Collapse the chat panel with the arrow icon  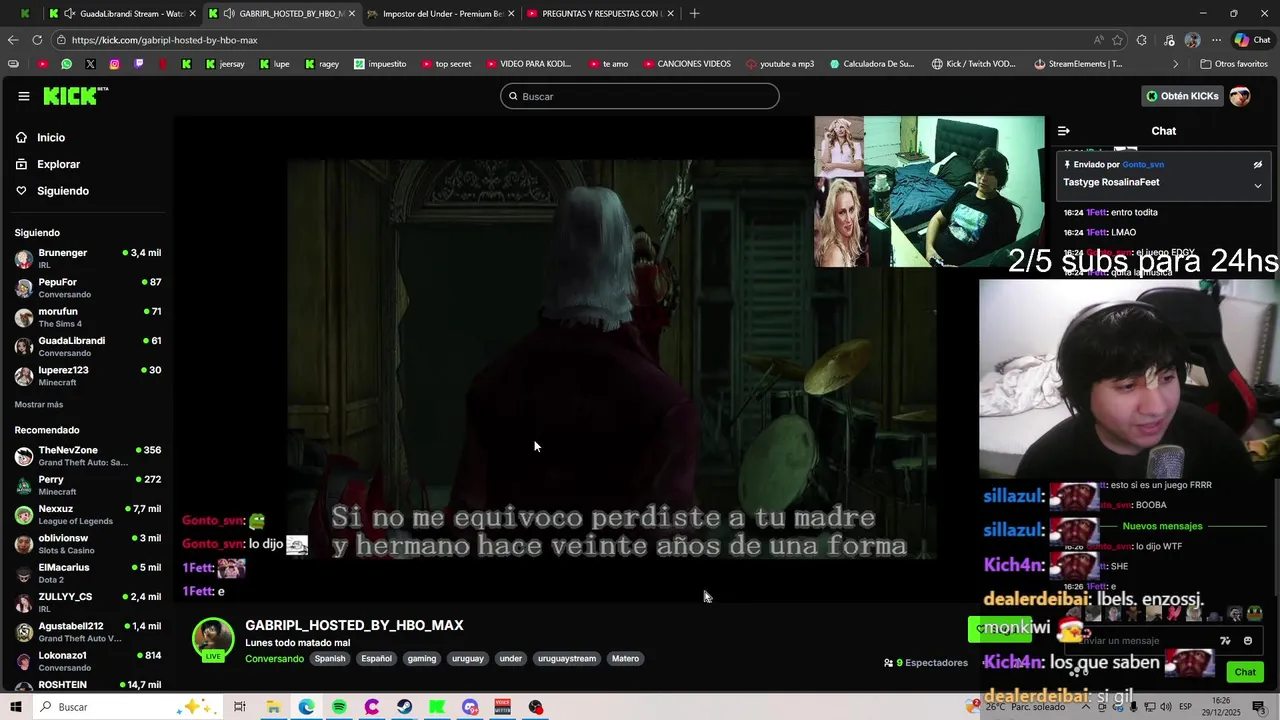(1063, 131)
